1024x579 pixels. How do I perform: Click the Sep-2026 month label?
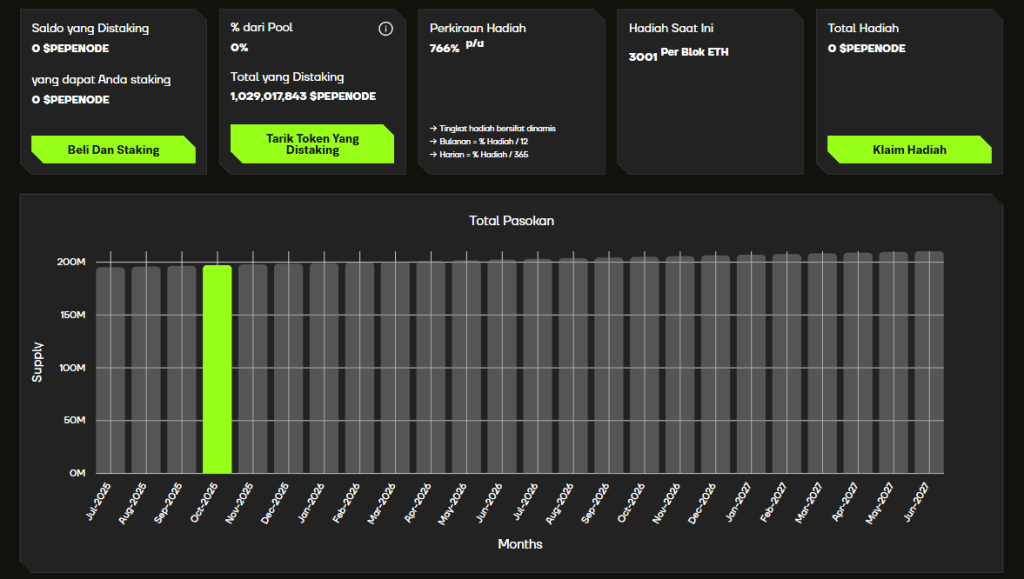[595, 503]
